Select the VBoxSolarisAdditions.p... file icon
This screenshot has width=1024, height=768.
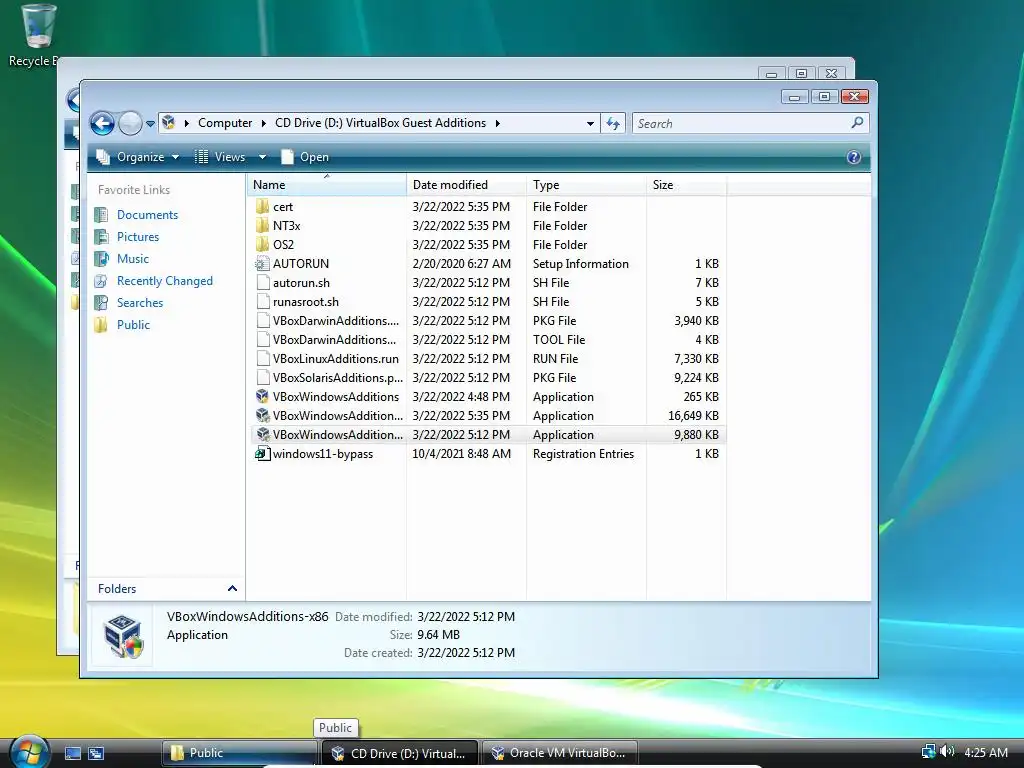(x=263, y=377)
